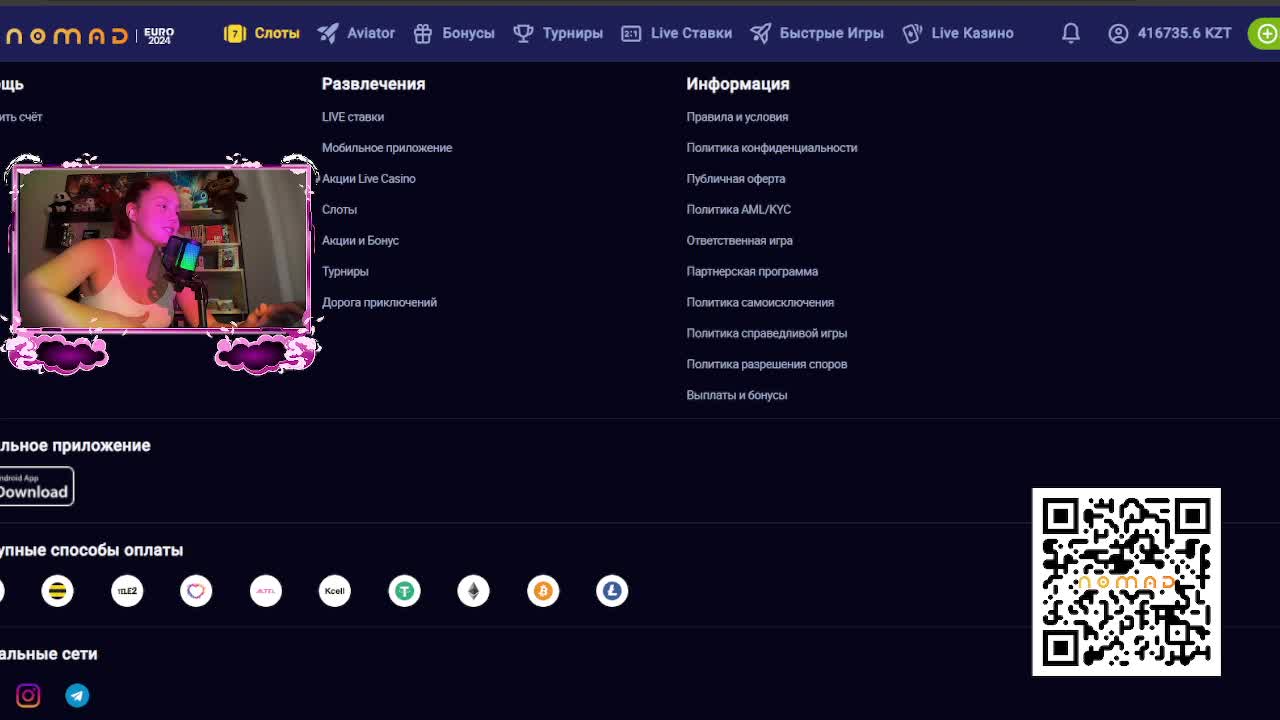This screenshot has height=720, width=1280.
Task: Open Политика справедливой игры
Action: click(766, 334)
